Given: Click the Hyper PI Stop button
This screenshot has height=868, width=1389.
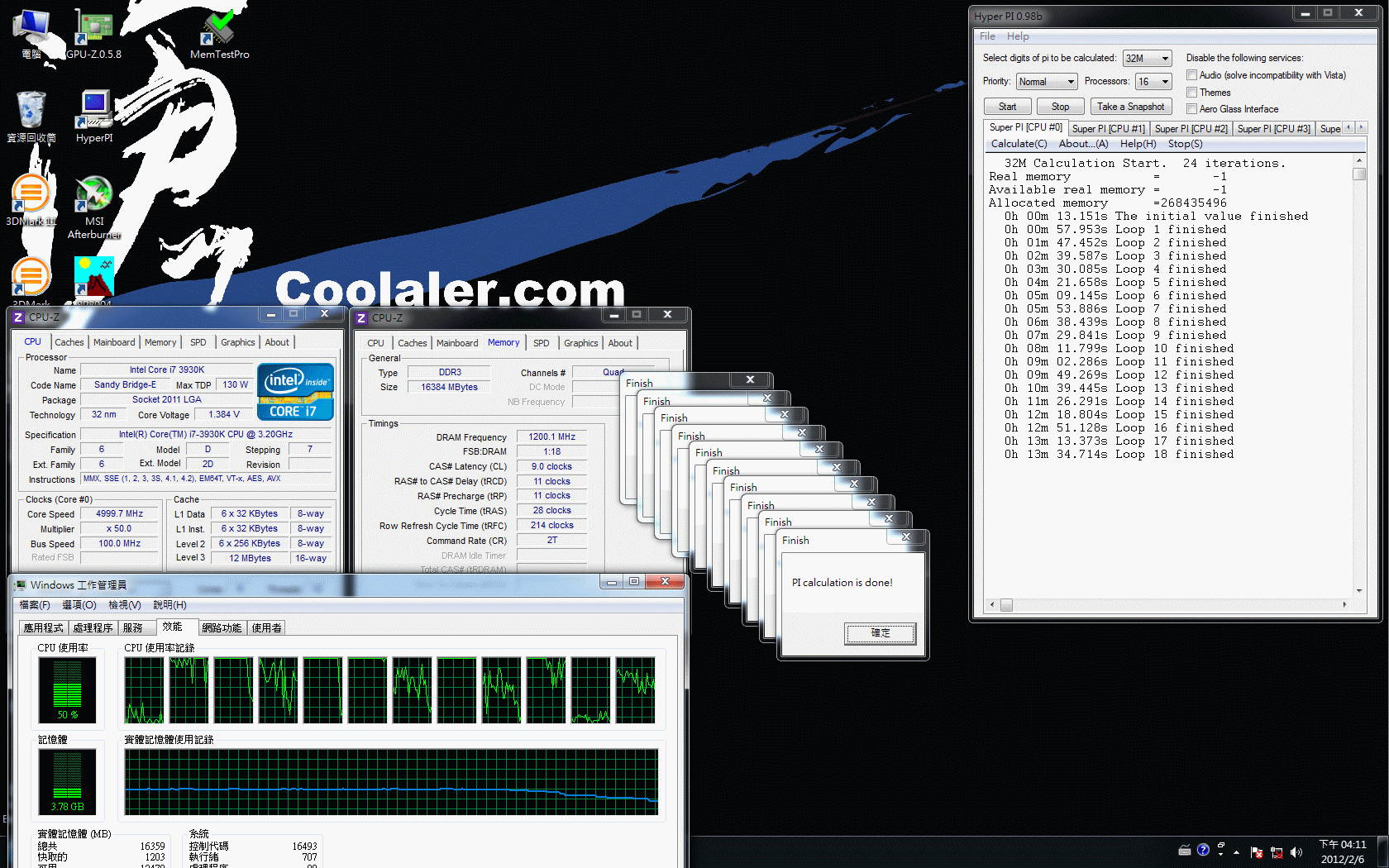Looking at the screenshot, I should (x=1061, y=107).
